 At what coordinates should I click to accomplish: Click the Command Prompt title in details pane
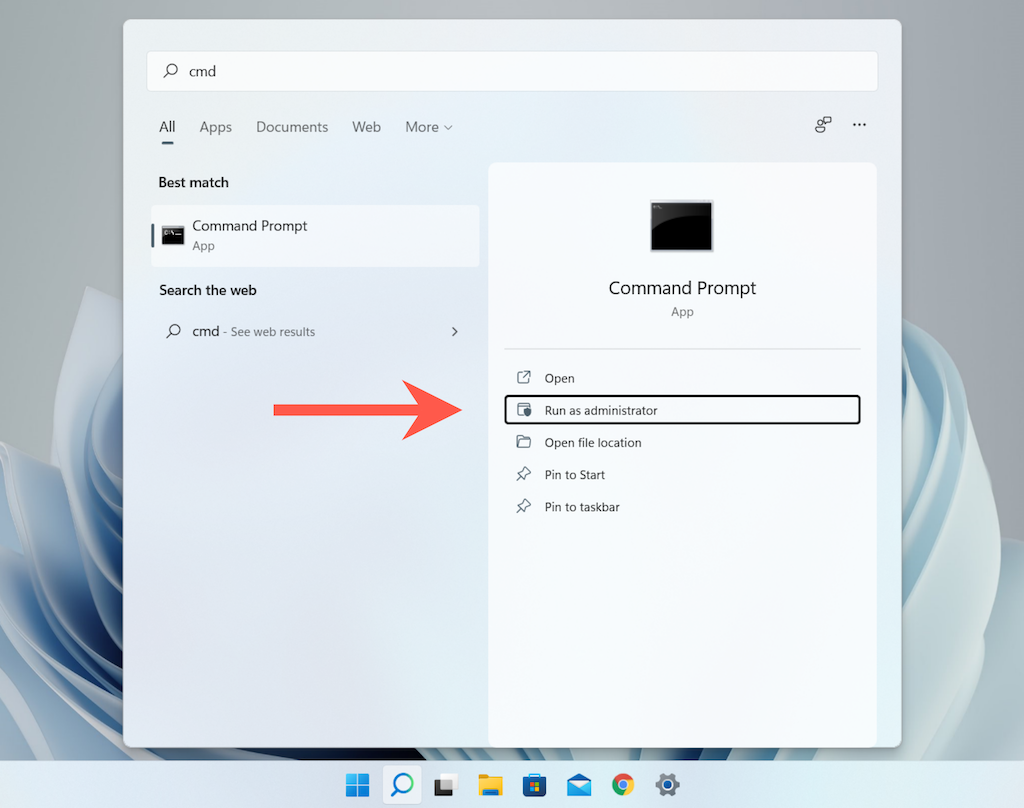pos(682,288)
